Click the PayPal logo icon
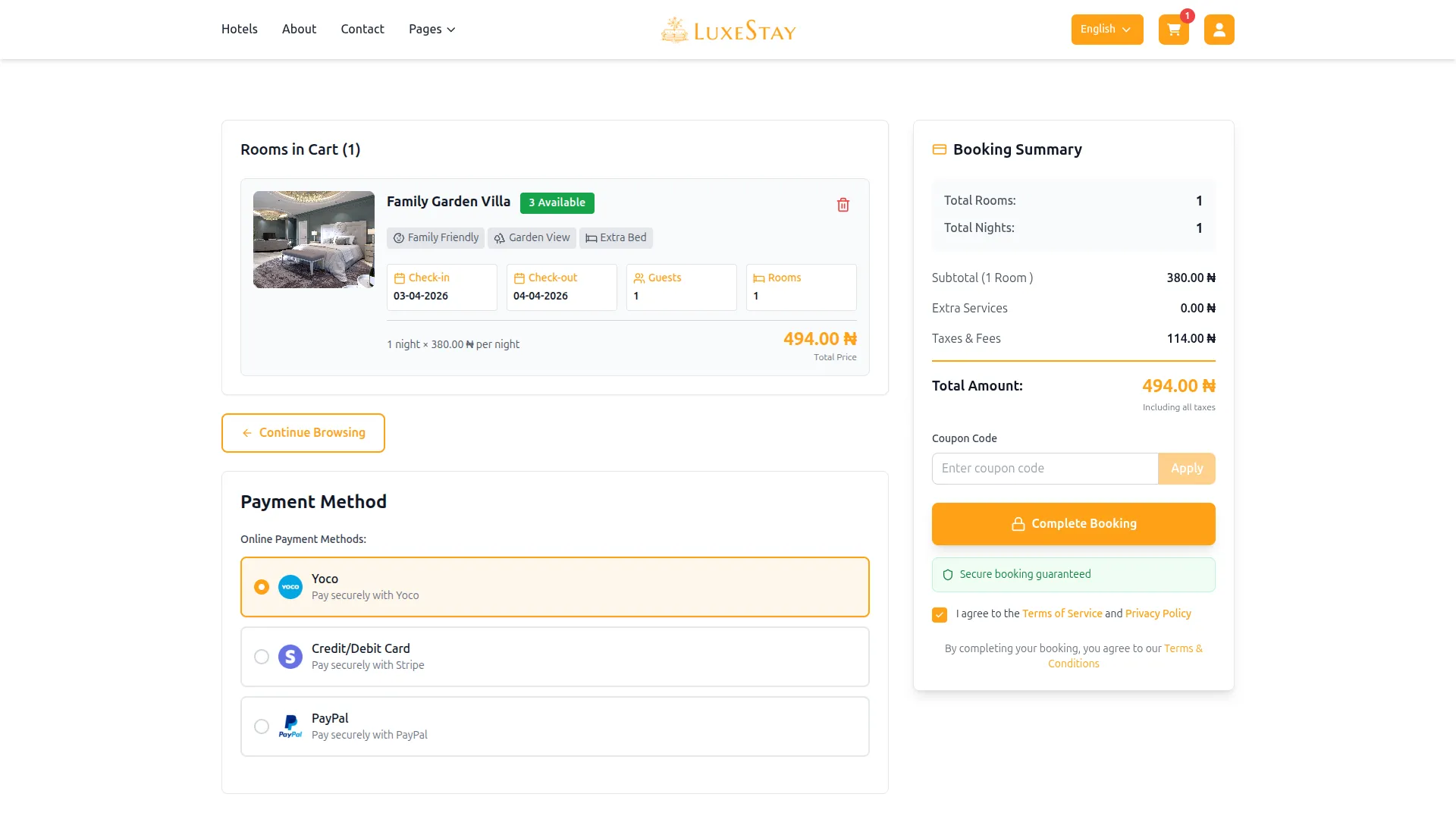 pyautogui.click(x=290, y=726)
